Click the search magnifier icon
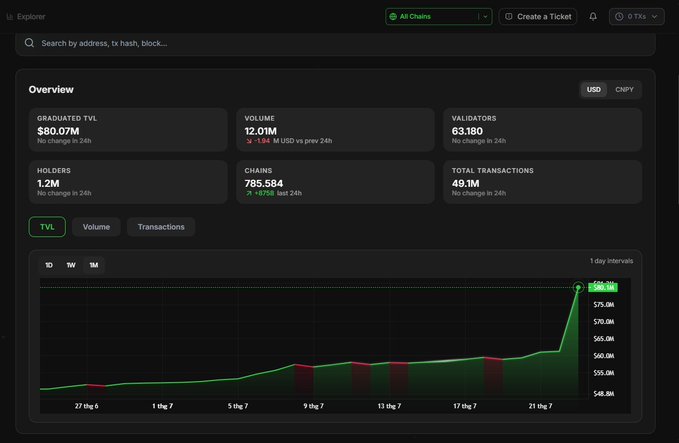The image size is (679, 443). tap(29, 43)
